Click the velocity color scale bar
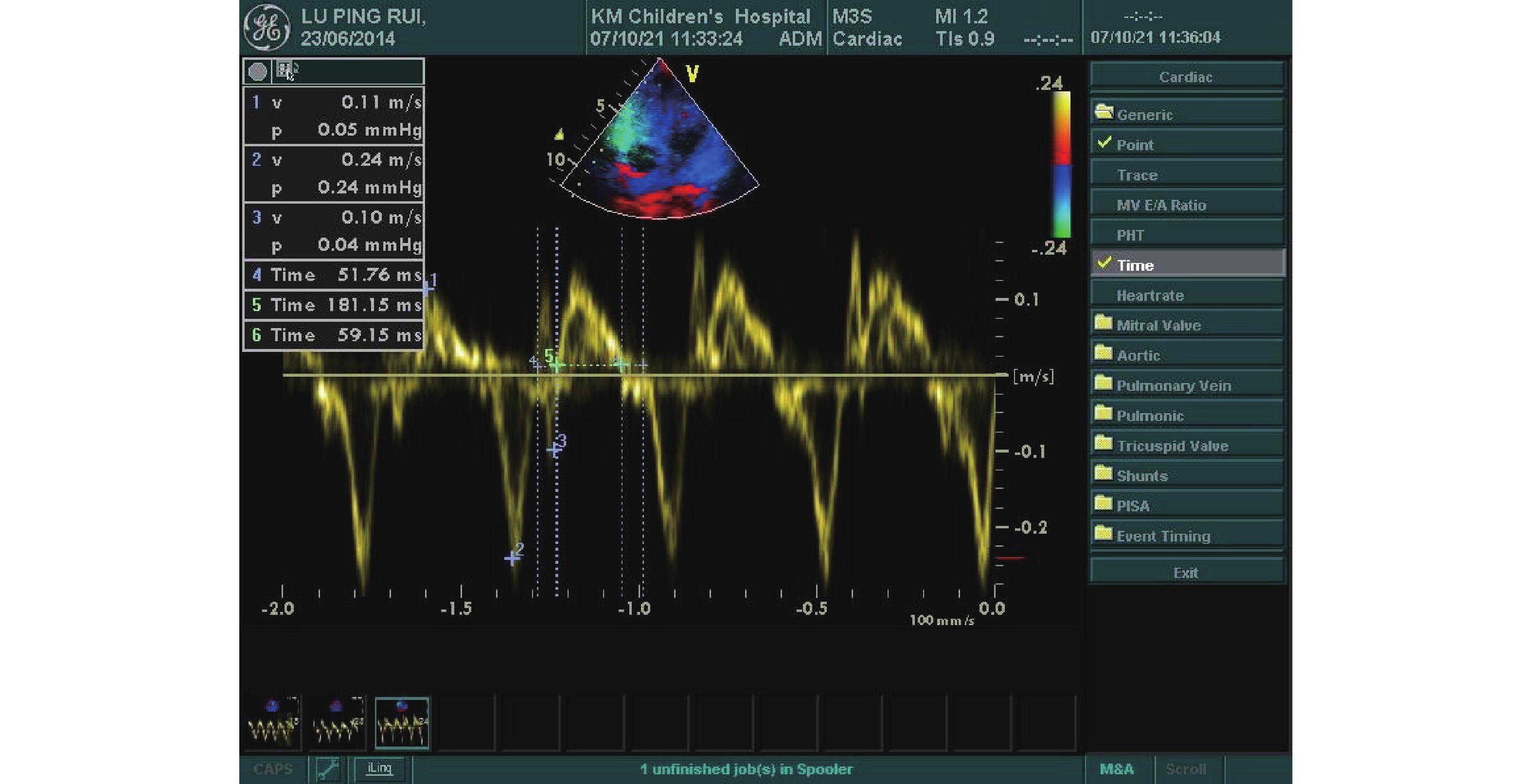The width and height of the screenshot is (1532, 784). click(1062, 165)
